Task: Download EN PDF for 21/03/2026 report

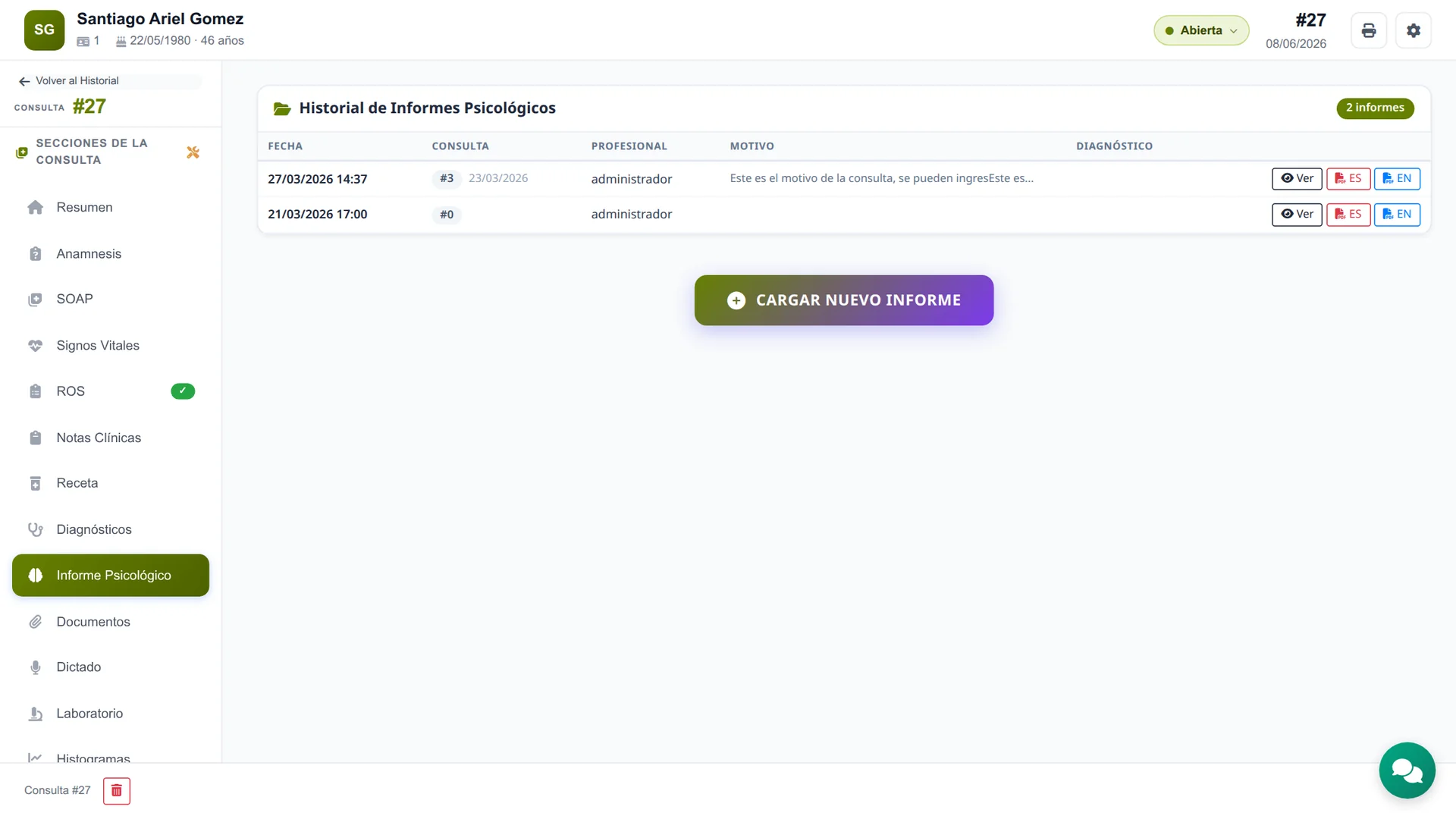Action: 1397,215
